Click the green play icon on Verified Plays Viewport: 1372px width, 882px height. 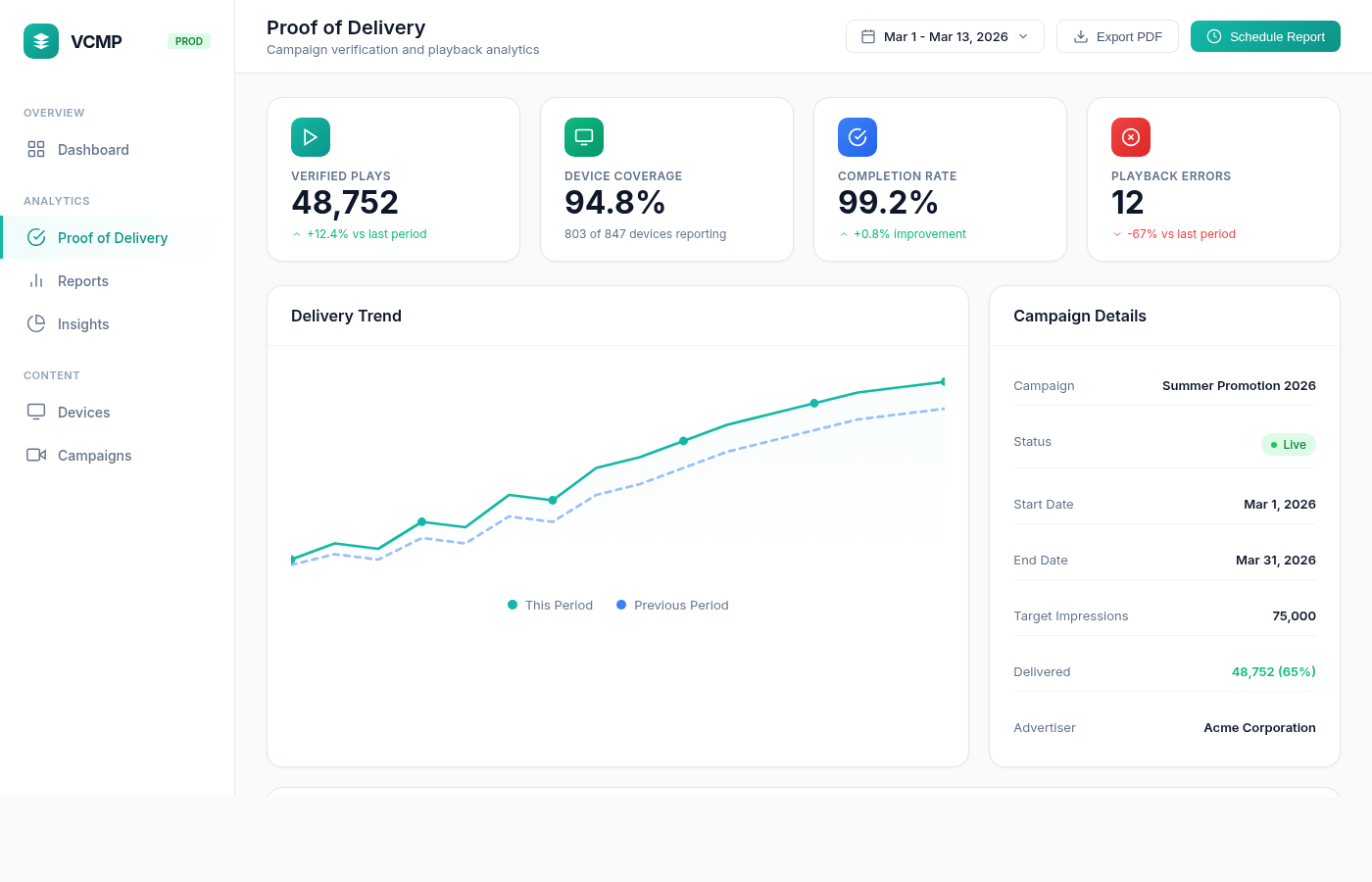click(x=311, y=137)
